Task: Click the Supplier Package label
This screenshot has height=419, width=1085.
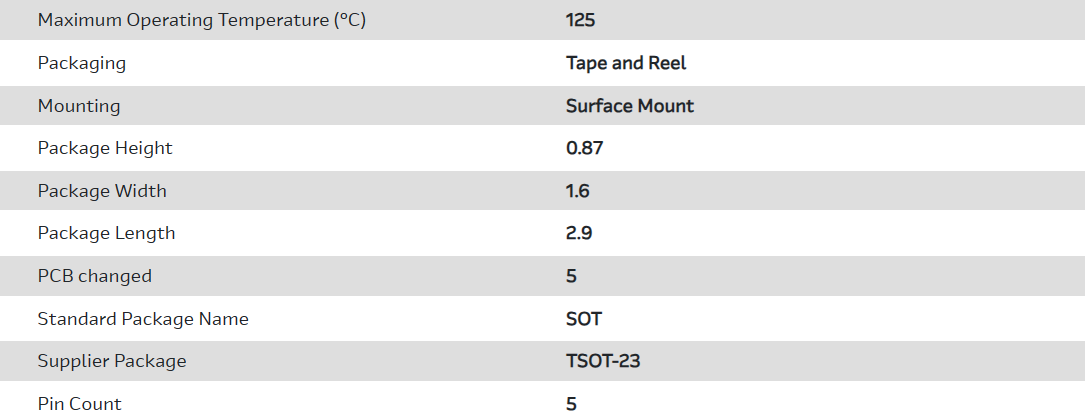Action: click(x=112, y=361)
